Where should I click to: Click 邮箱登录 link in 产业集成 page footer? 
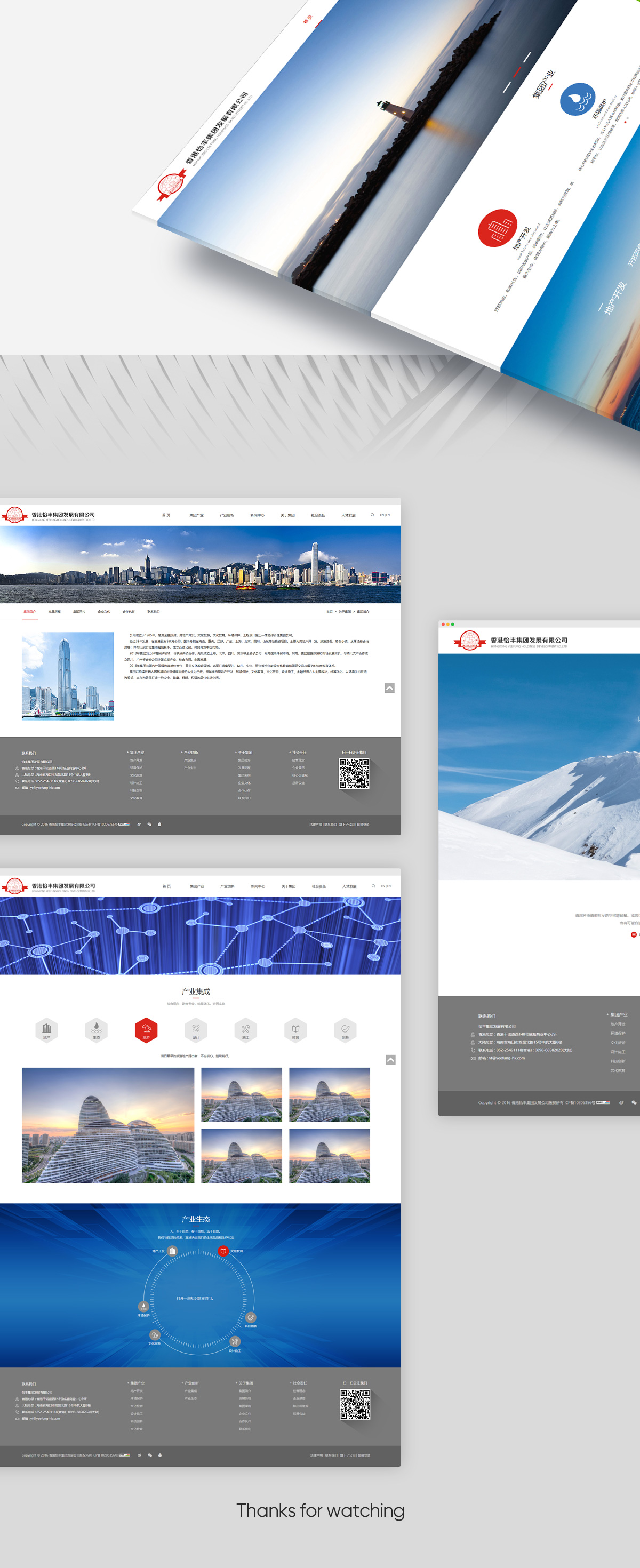364,1455
